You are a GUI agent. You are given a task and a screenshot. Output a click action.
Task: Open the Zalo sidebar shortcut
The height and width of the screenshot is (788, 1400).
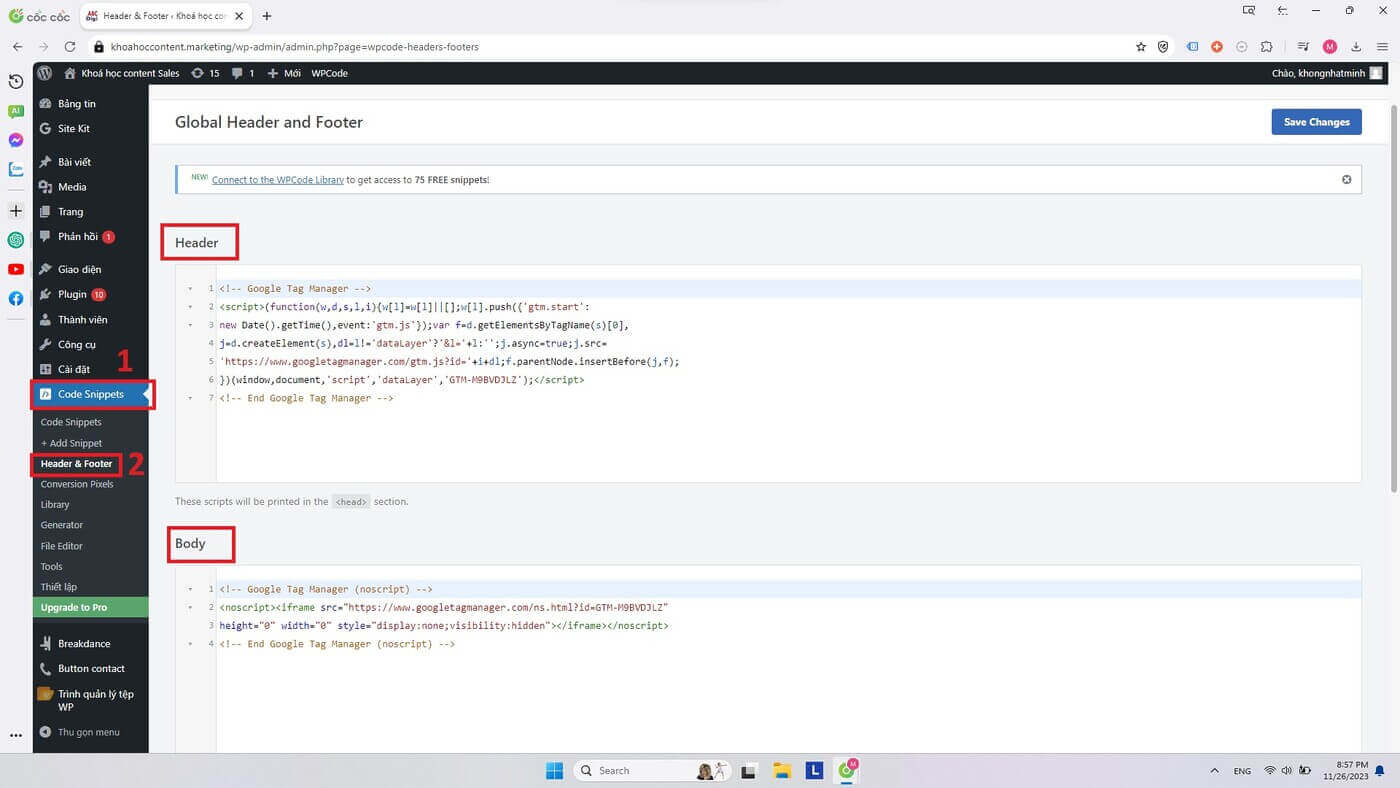tap(16, 169)
